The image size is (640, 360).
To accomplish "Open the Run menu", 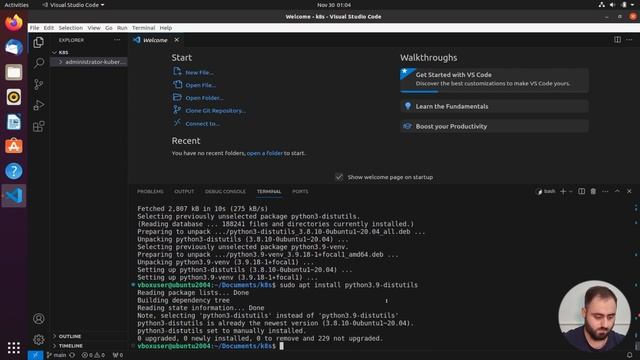I will 122,28.
